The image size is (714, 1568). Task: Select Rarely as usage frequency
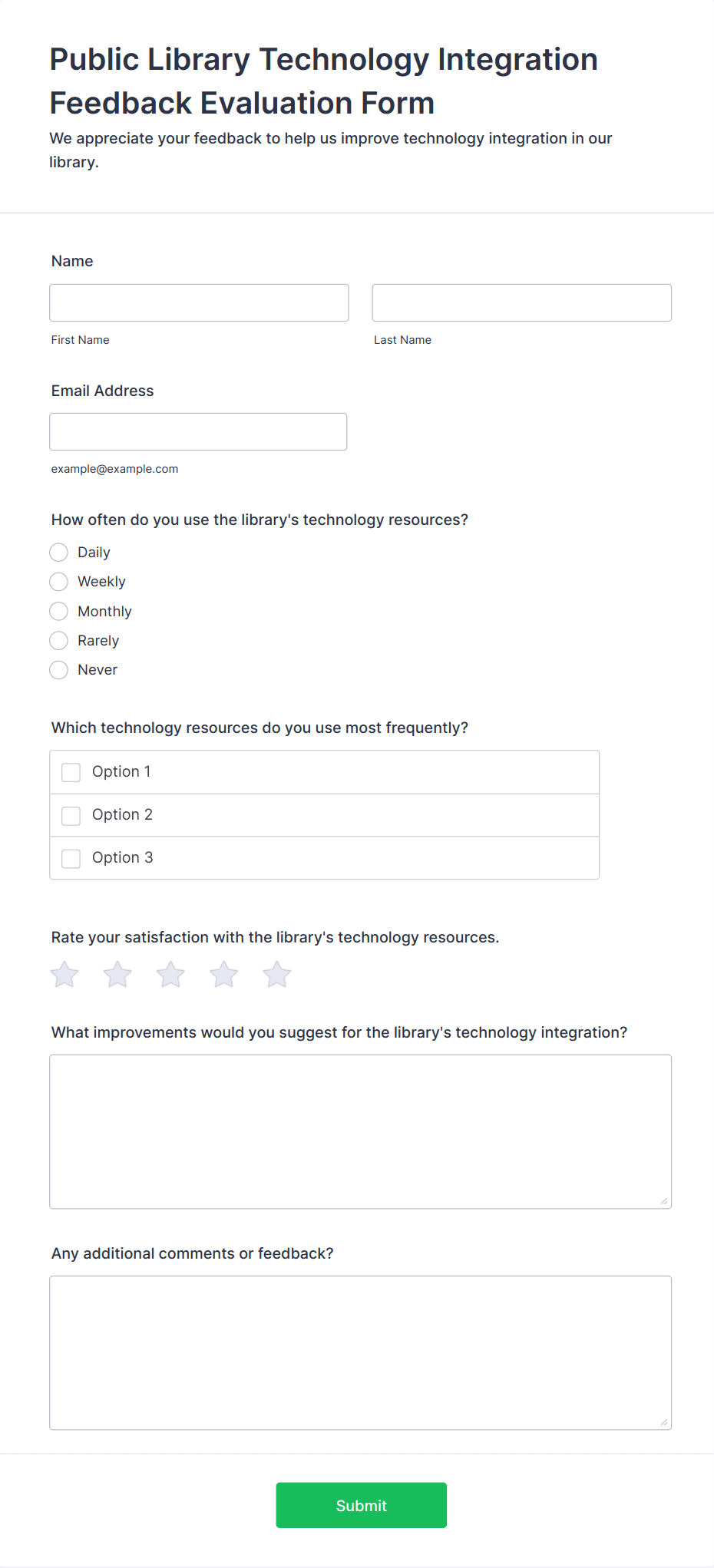click(x=59, y=641)
